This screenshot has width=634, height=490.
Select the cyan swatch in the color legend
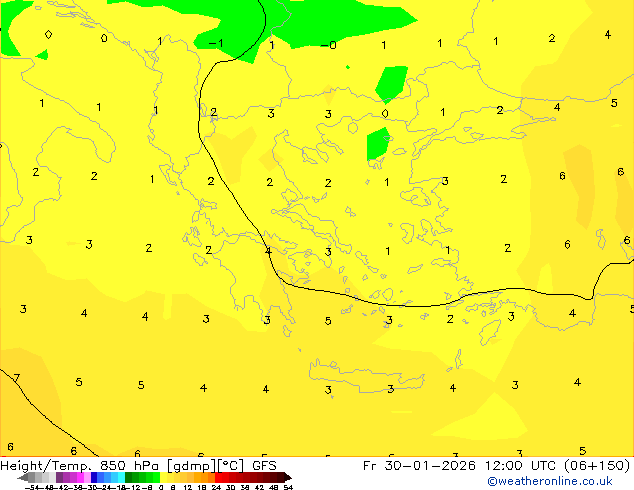pyautogui.click(x=121, y=477)
